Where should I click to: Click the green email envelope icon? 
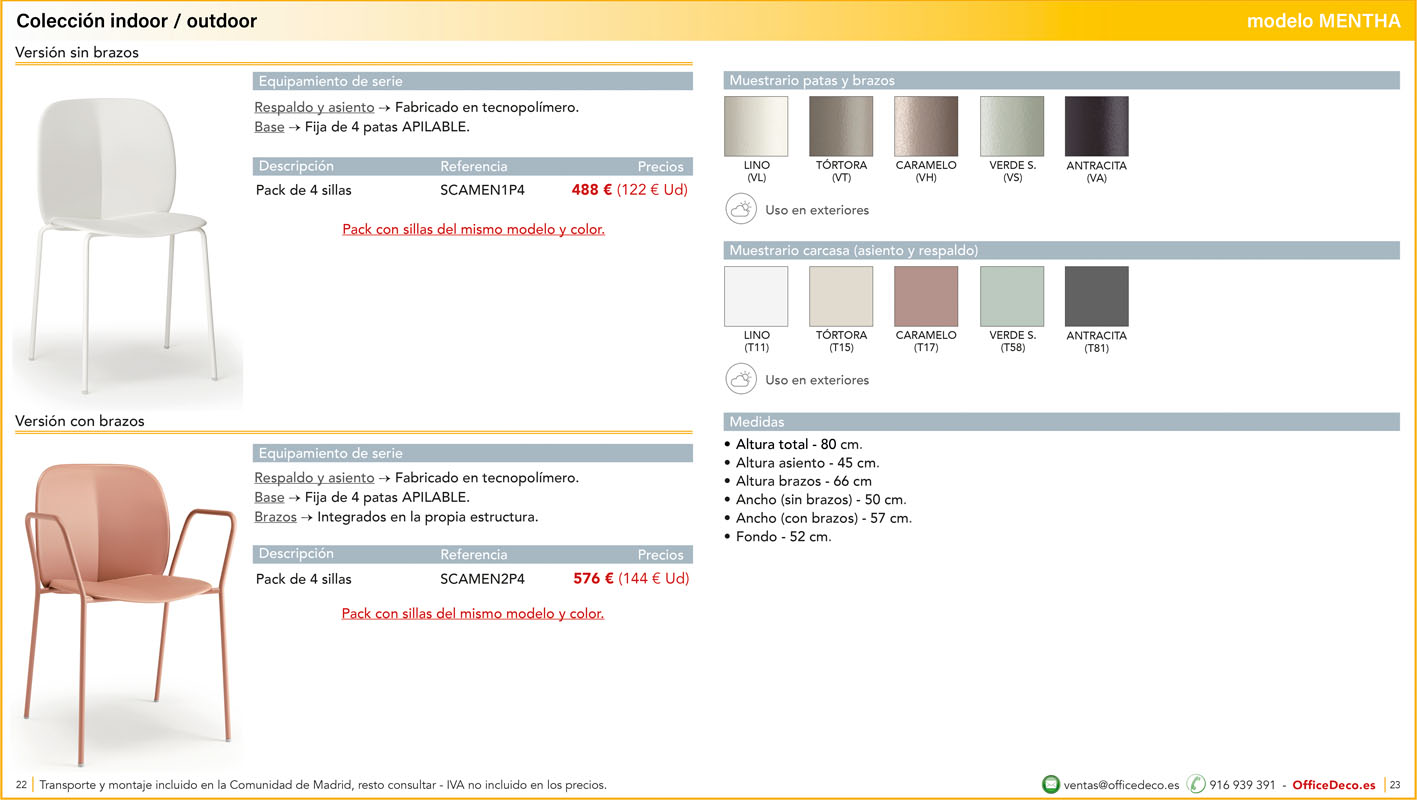pos(1051,784)
